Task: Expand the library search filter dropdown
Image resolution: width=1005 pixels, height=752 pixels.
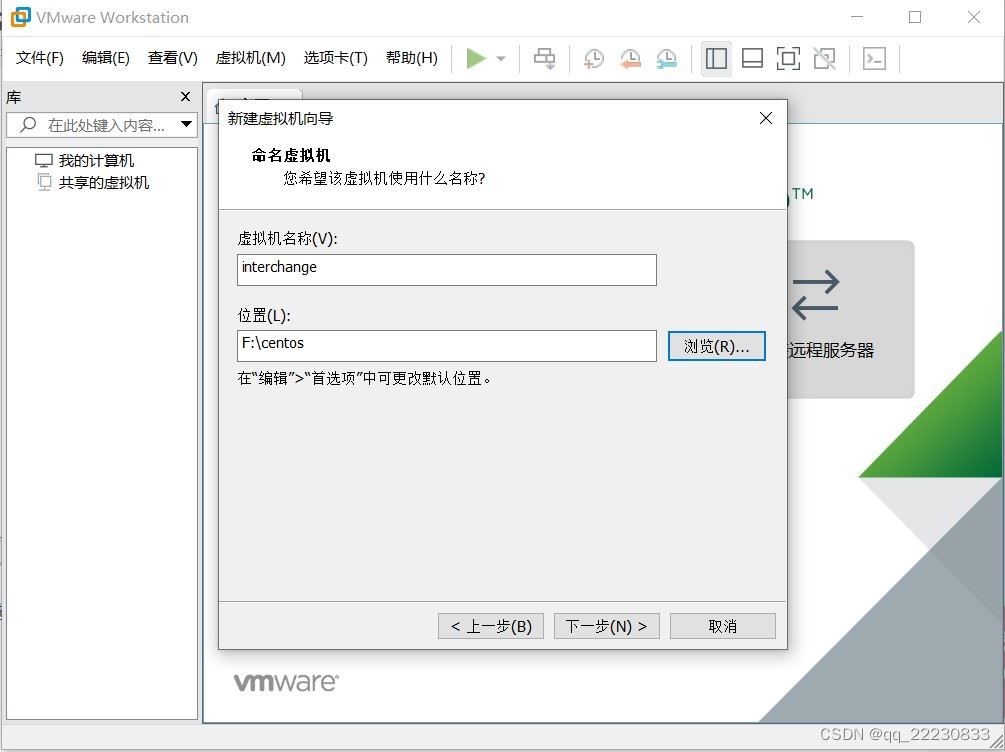Action: point(187,124)
